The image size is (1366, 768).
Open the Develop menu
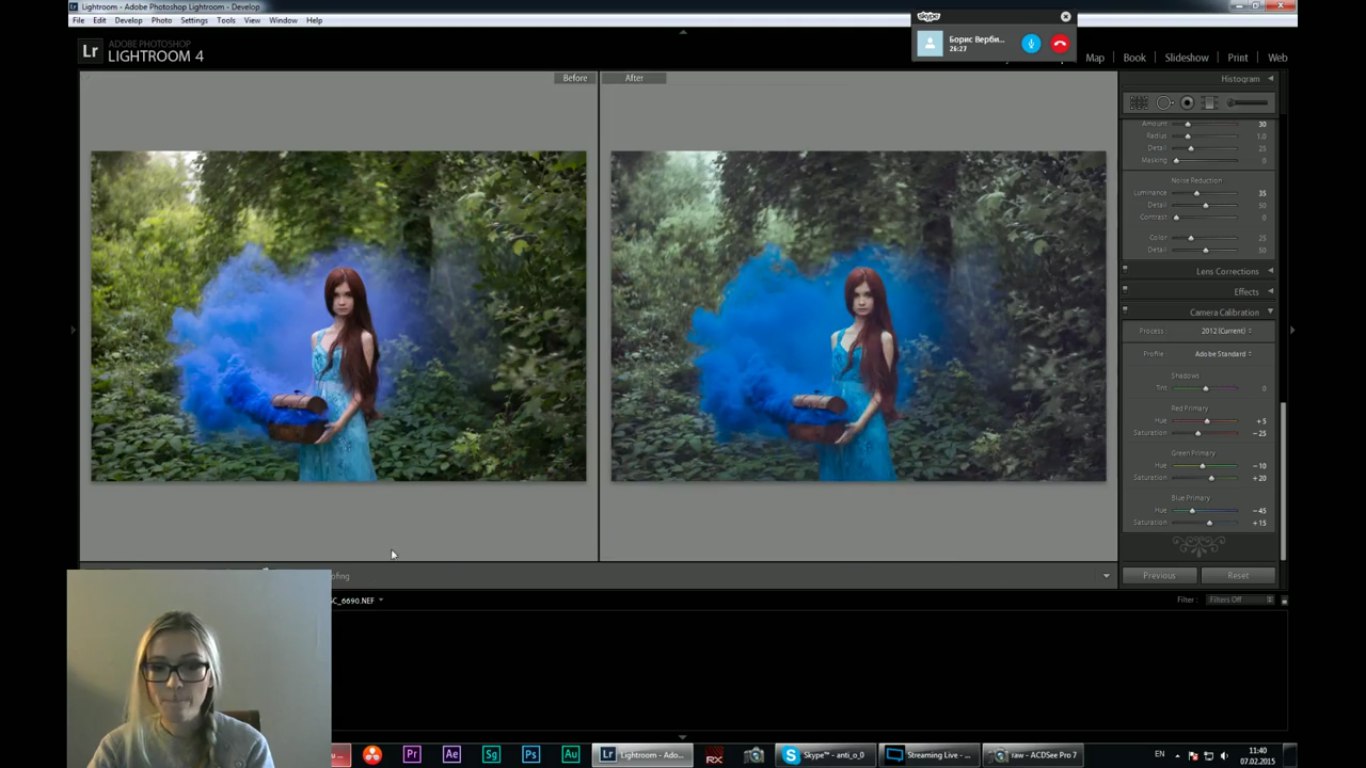128,20
